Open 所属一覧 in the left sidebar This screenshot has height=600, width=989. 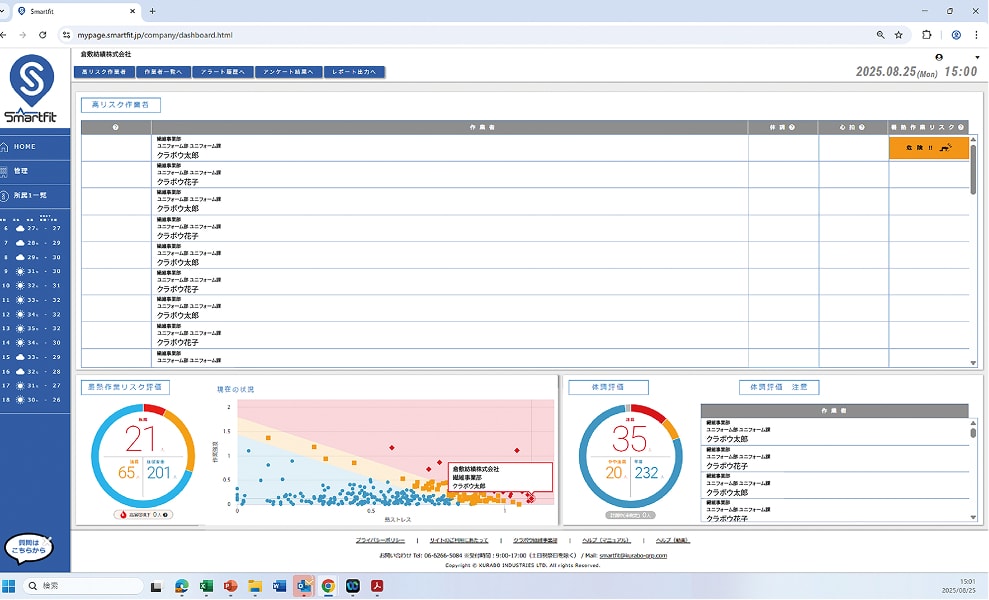pyautogui.click(x=30, y=195)
